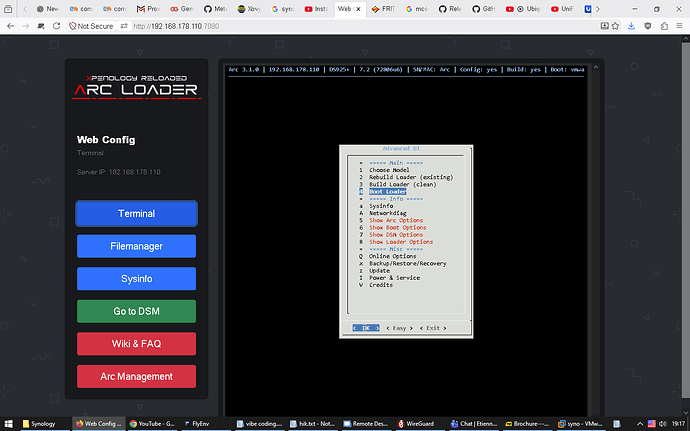Select 'Rebuild Loader (existing)' menu entry
The height and width of the screenshot is (431, 690).
click(411, 177)
